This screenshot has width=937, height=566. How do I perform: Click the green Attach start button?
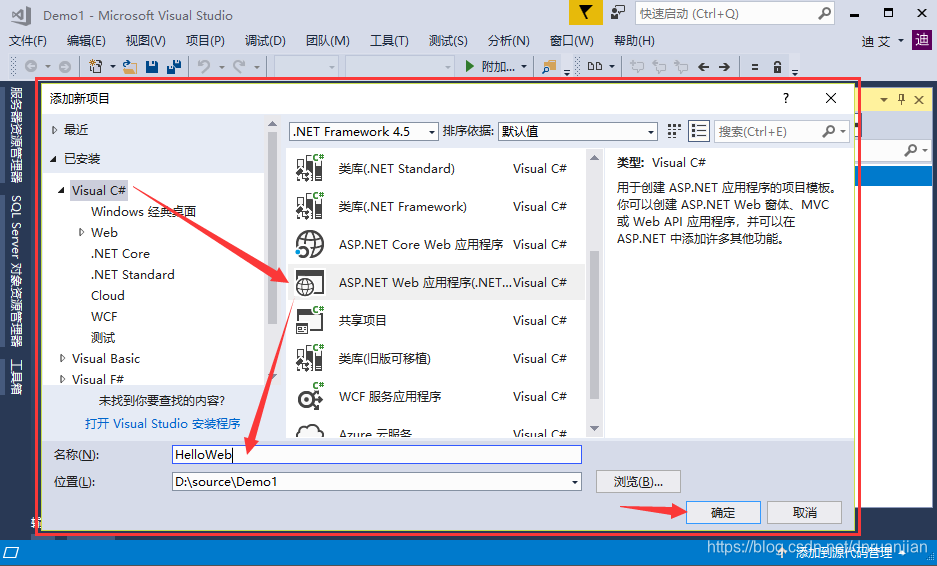point(489,66)
